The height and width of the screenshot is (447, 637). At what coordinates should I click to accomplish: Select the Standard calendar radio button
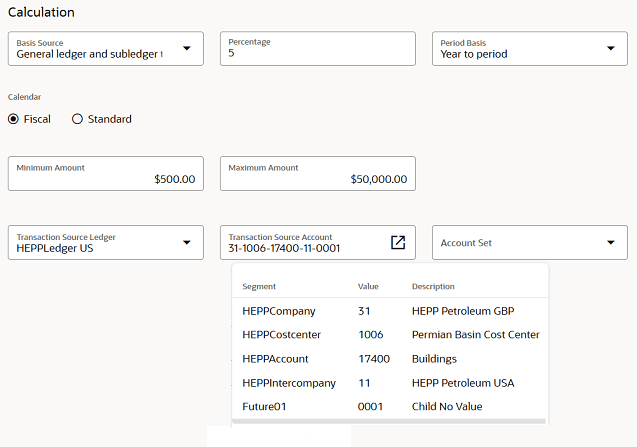point(78,119)
